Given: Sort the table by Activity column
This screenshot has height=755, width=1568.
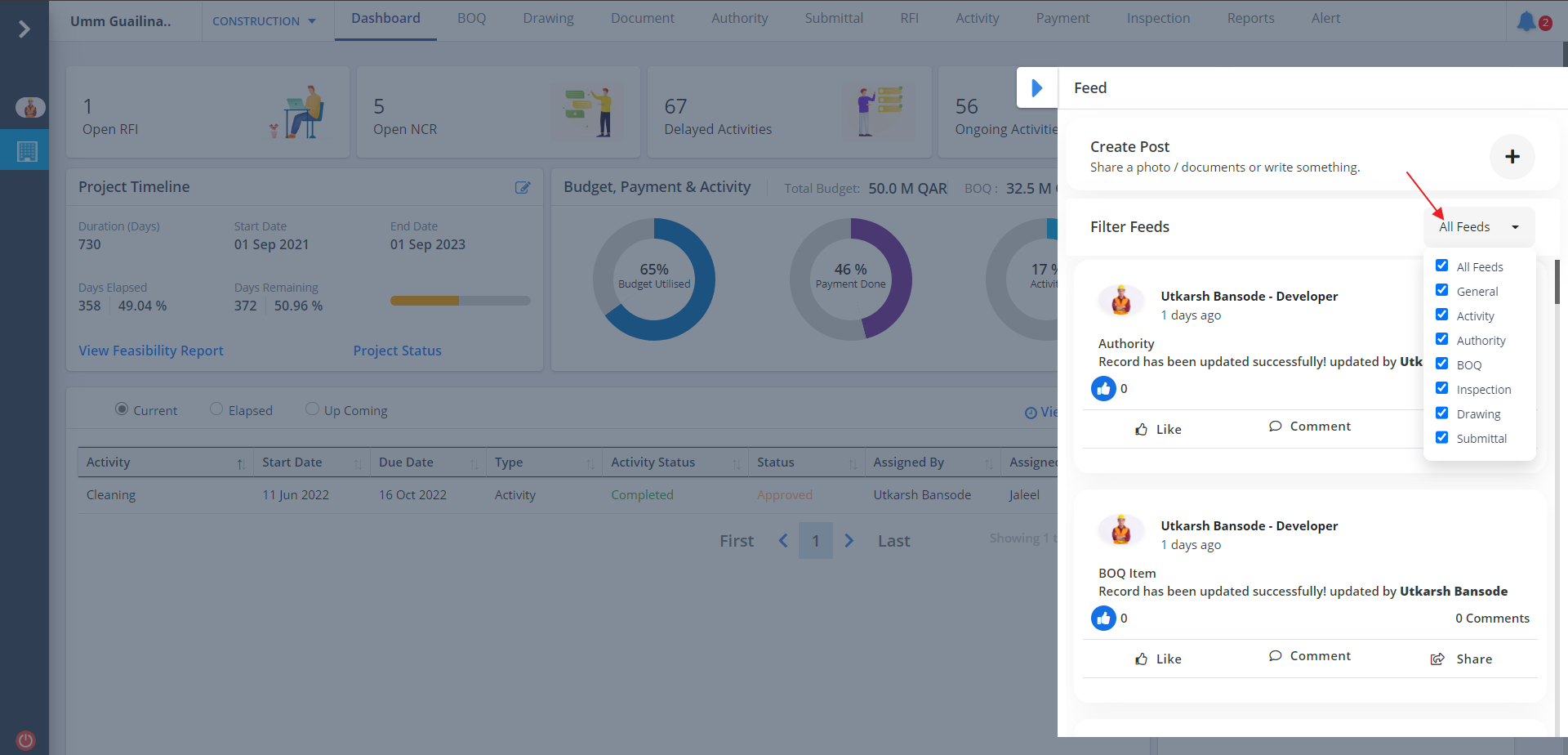Looking at the screenshot, I should (x=240, y=463).
